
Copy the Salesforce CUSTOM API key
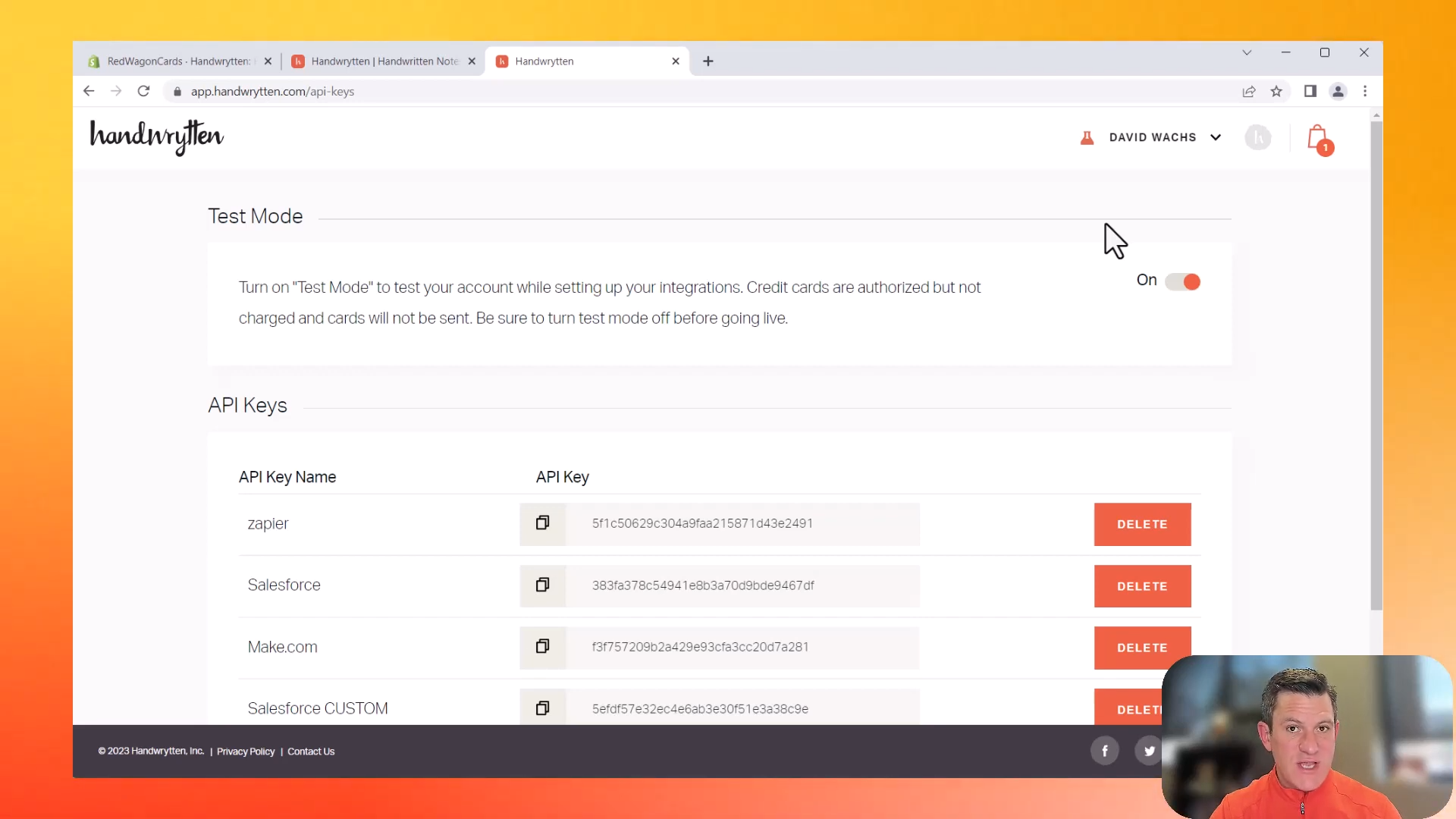542,708
